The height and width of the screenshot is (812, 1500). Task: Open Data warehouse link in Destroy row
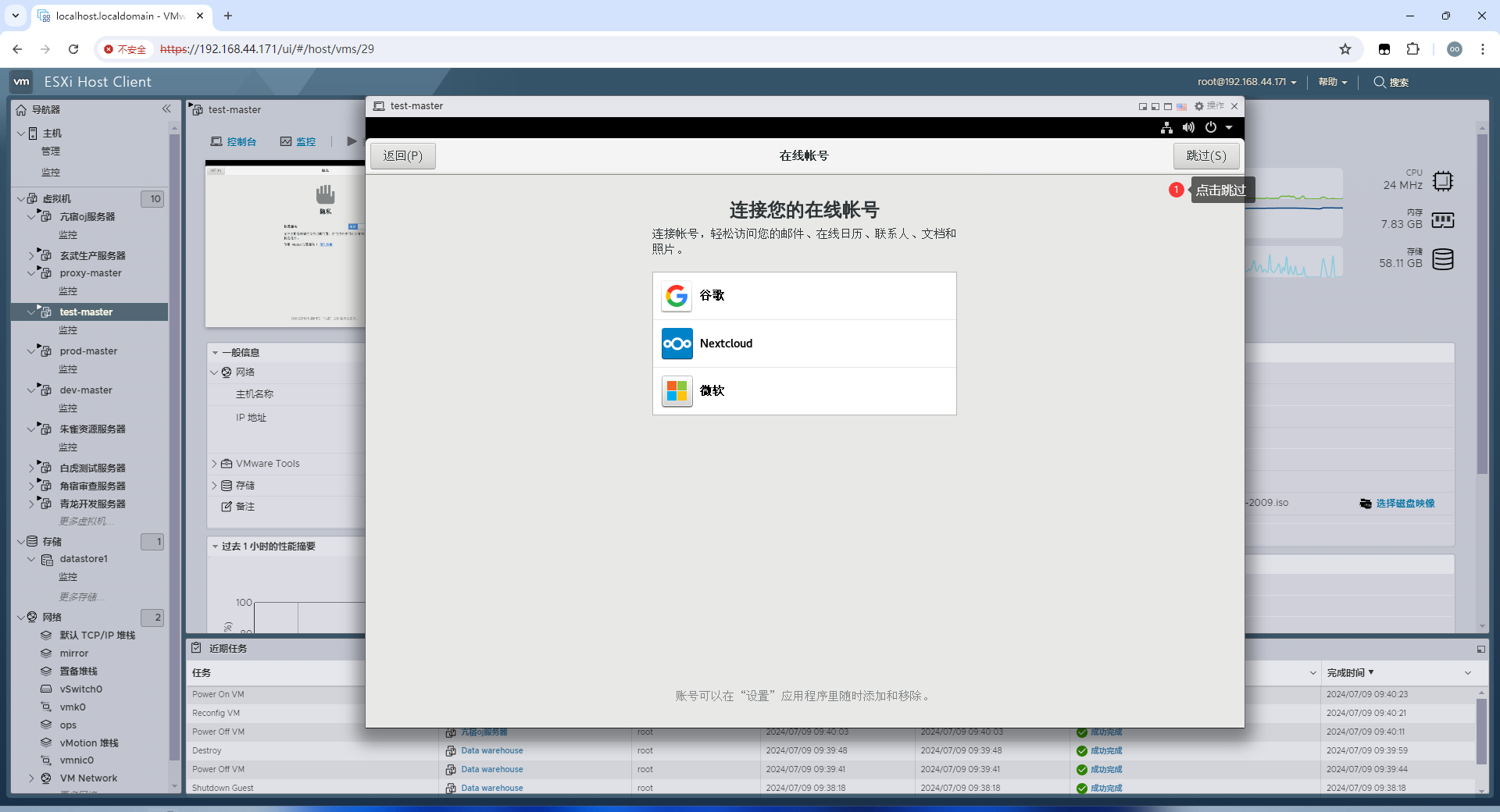tap(492, 751)
